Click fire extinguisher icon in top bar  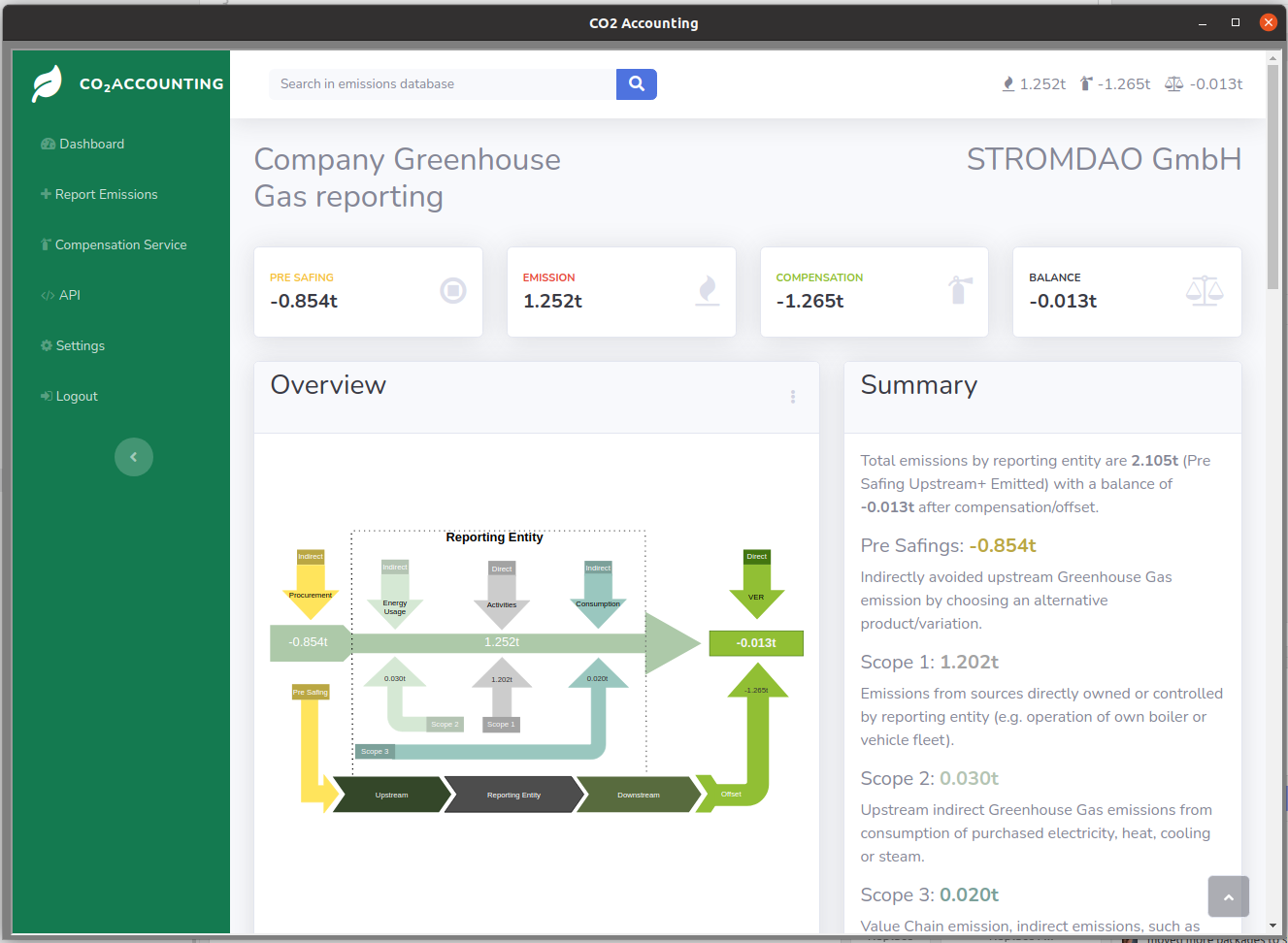[1086, 84]
